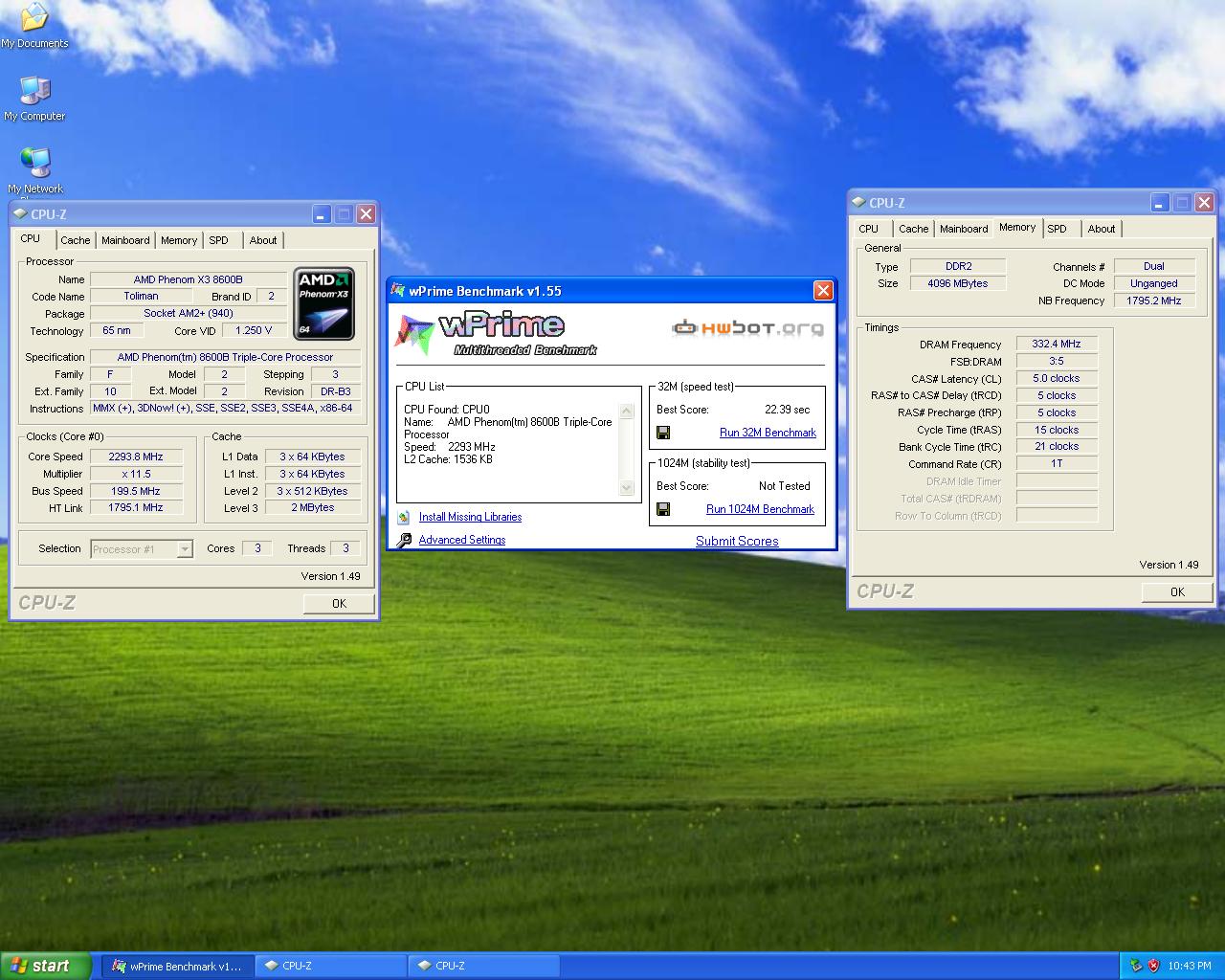
Task: Click Install Missing Libraries link
Action: (x=470, y=517)
